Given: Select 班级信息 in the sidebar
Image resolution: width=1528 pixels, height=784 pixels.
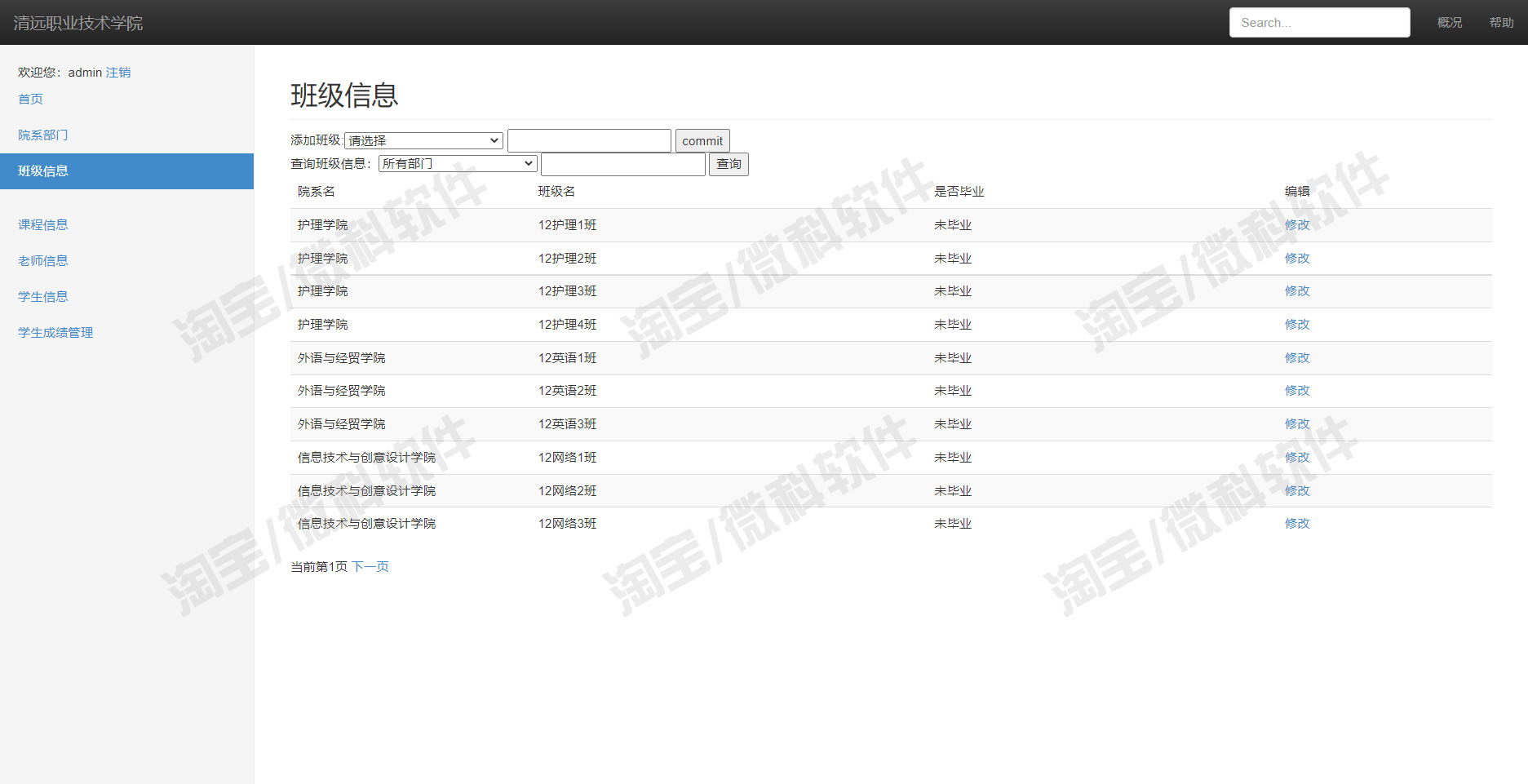Looking at the screenshot, I should 126,171.
